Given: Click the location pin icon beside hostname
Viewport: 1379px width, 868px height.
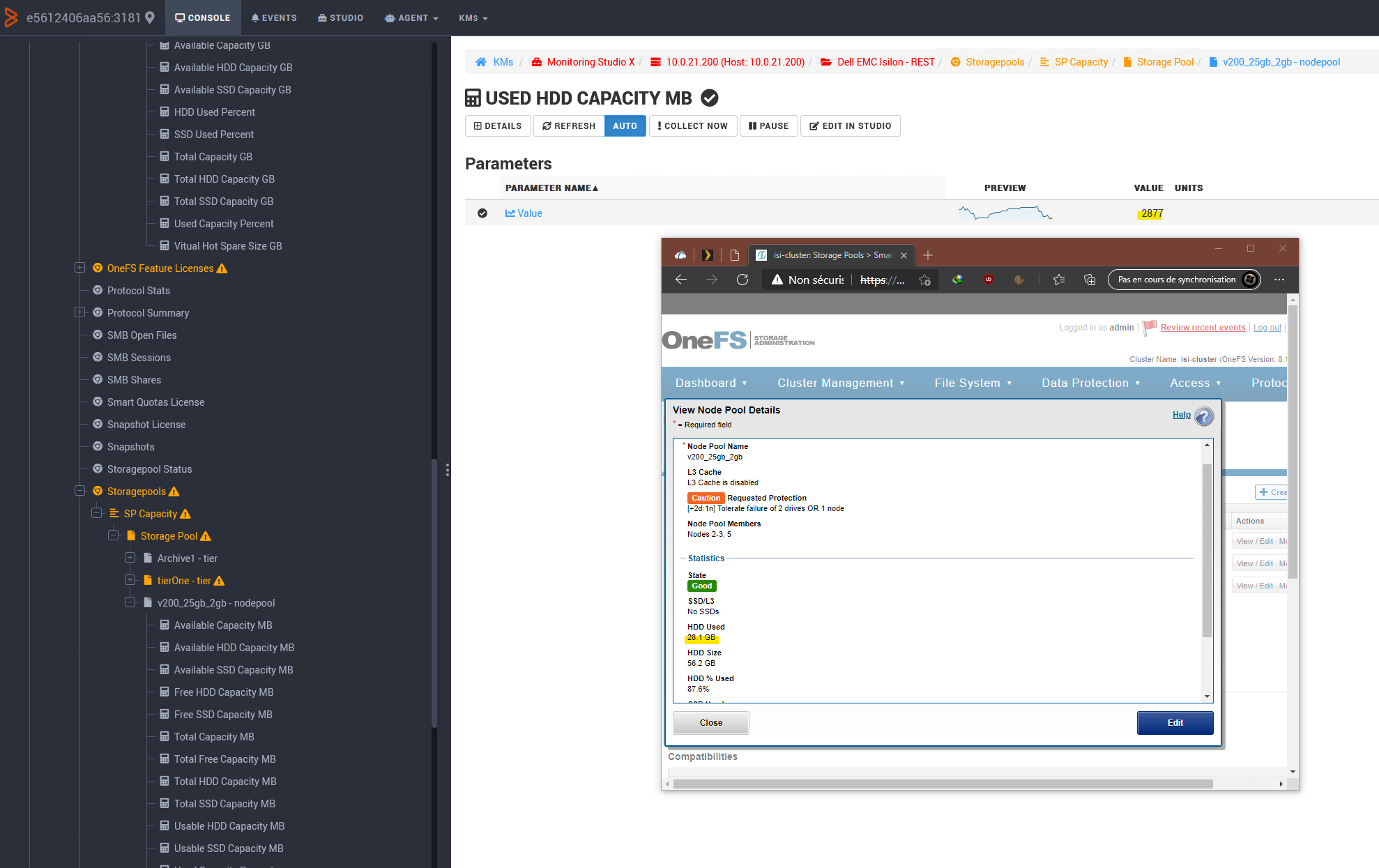Looking at the screenshot, I should 150,17.
